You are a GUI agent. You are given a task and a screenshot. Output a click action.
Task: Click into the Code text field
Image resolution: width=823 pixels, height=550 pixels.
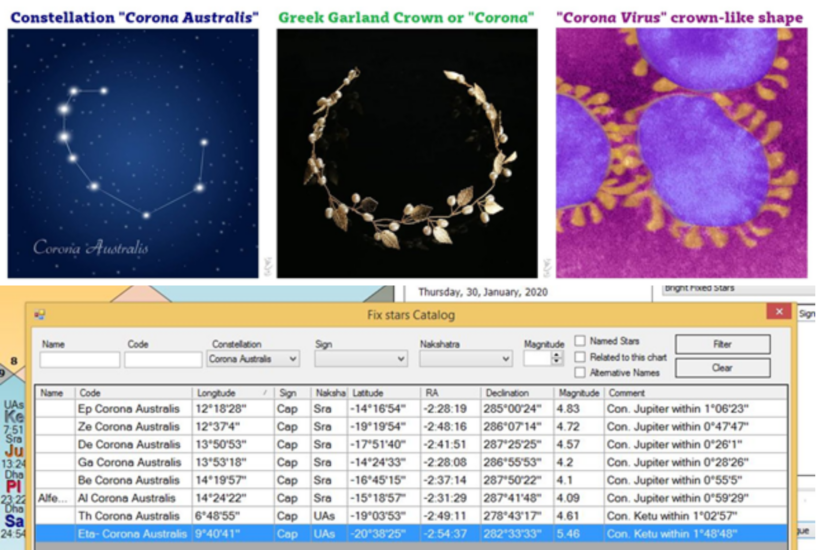coord(163,359)
